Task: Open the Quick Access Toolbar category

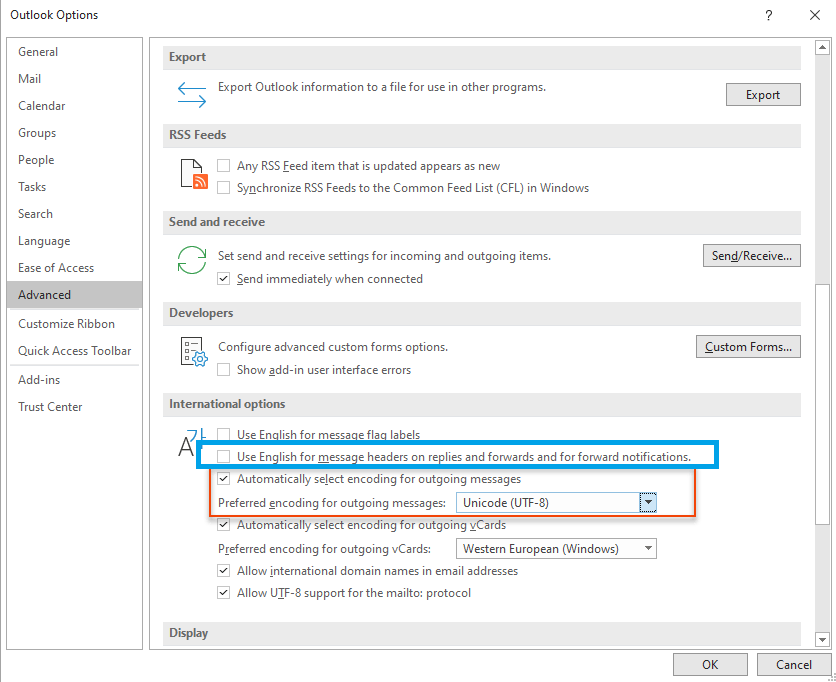Action: [x=75, y=351]
